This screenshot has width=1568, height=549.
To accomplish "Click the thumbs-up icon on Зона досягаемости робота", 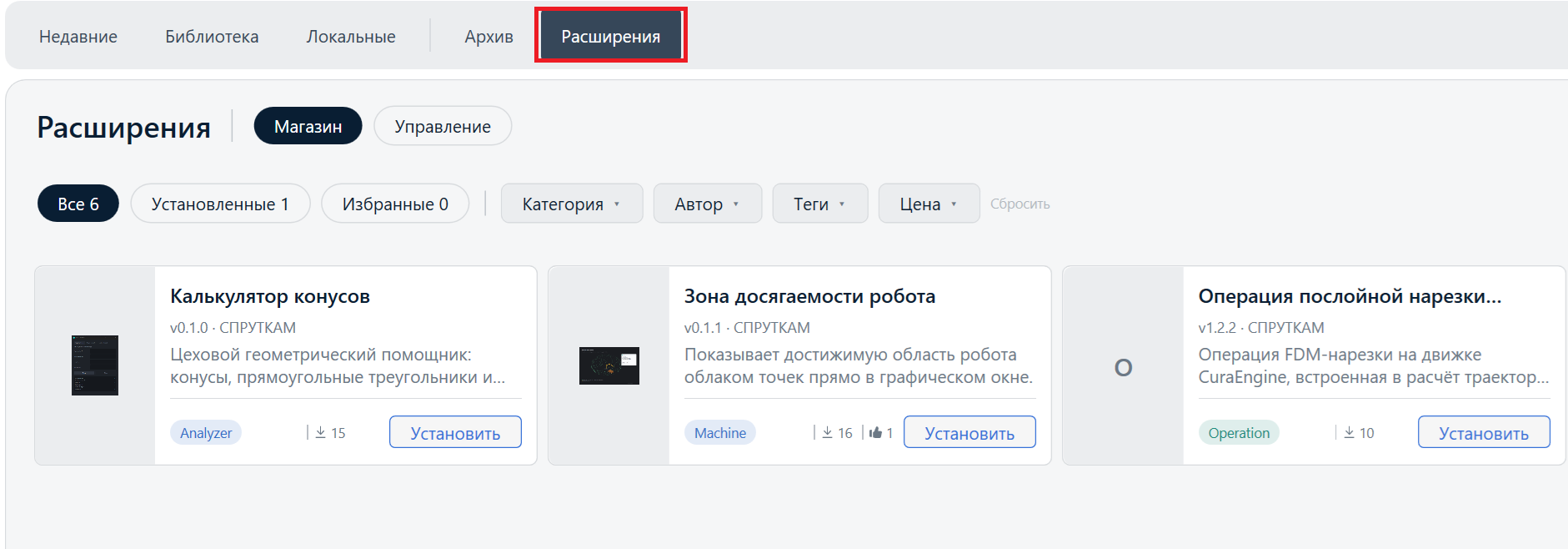I will tap(875, 432).
